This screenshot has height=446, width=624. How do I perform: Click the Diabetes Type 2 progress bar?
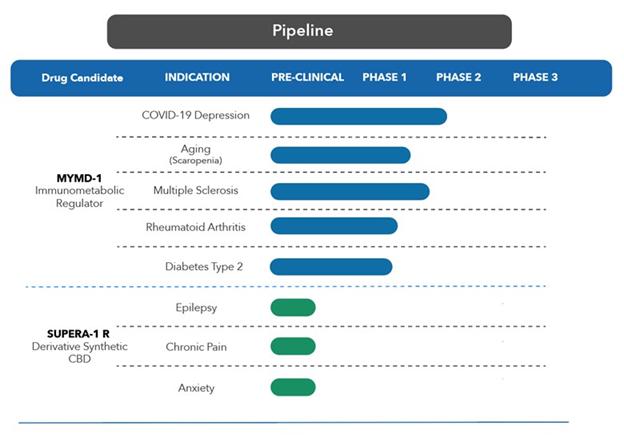coord(330,266)
